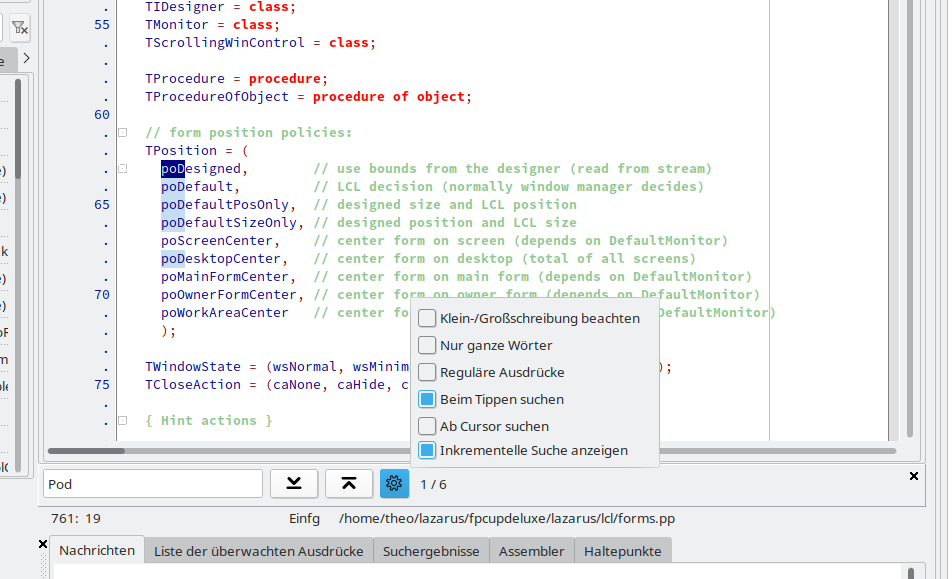Click the TCloseAction type name
The height and width of the screenshot is (579, 952).
[193, 385]
